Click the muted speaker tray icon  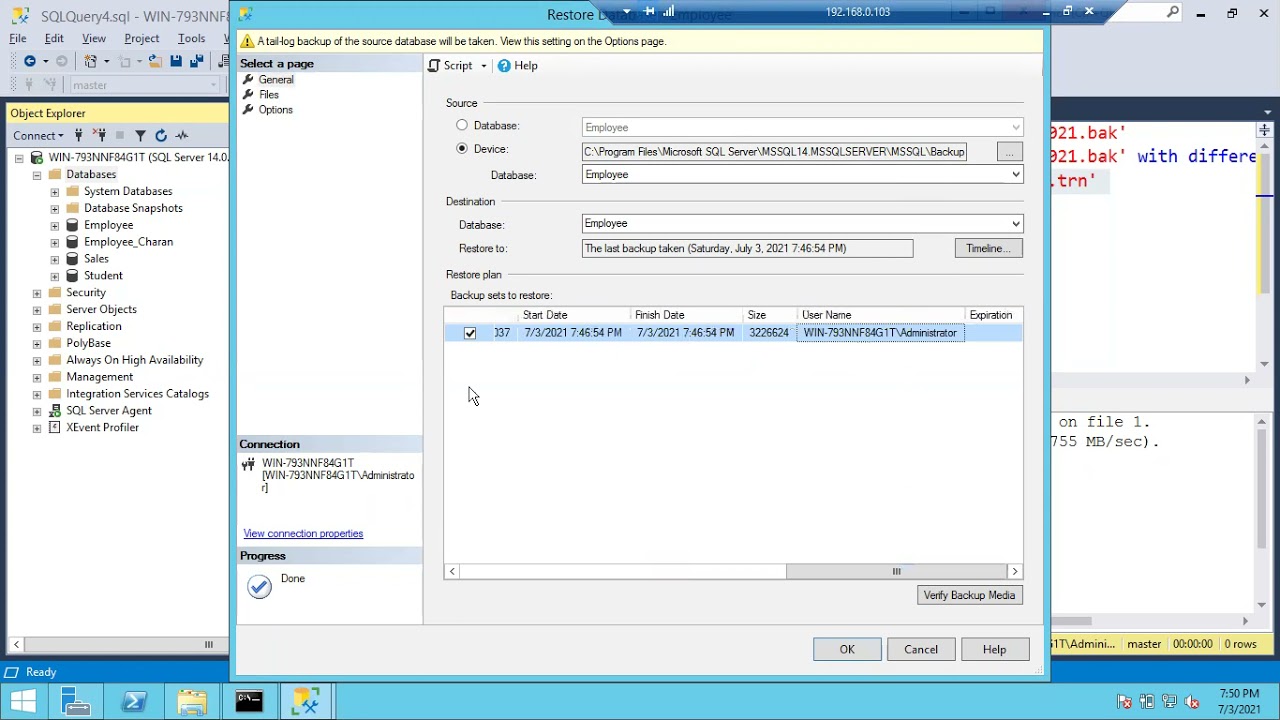point(1191,702)
